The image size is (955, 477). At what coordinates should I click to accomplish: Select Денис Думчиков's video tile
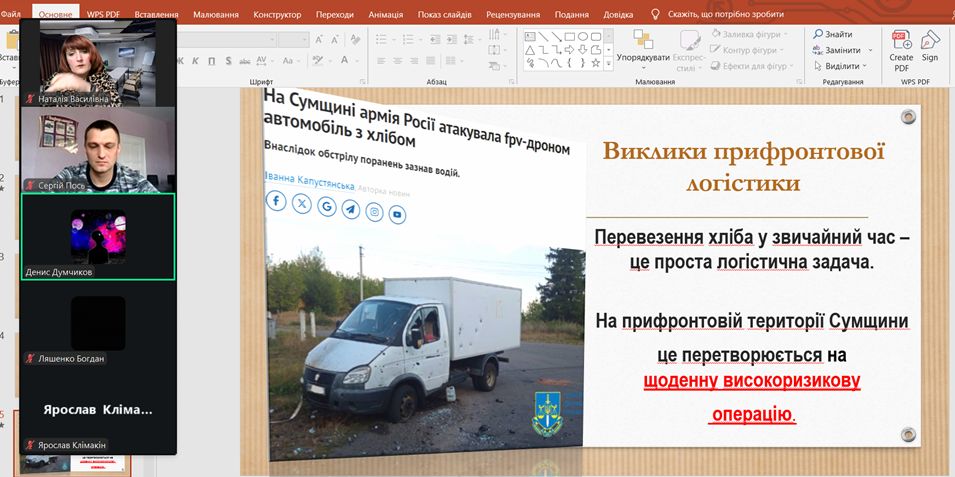pyautogui.click(x=98, y=236)
